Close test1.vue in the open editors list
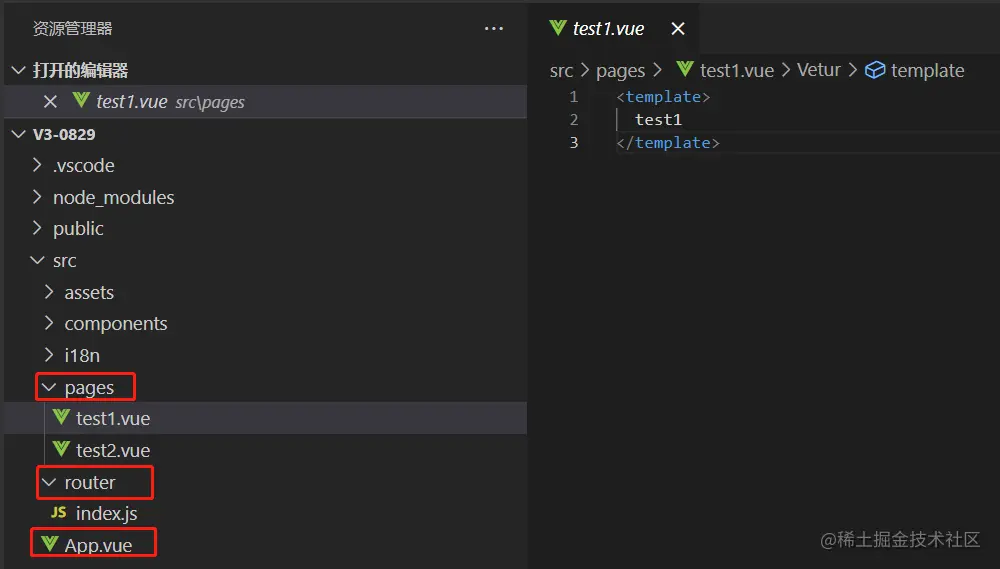The width and height of the screenshot is (1000, 569). [50, 101]
